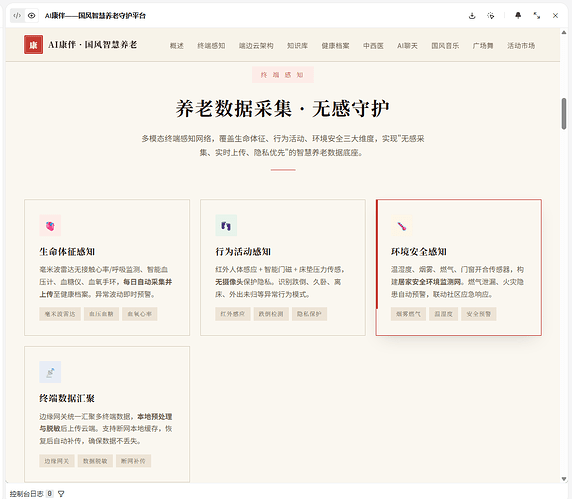Select the 终端数据汇聚 card title
572x499 pixels.
[67, 398]
